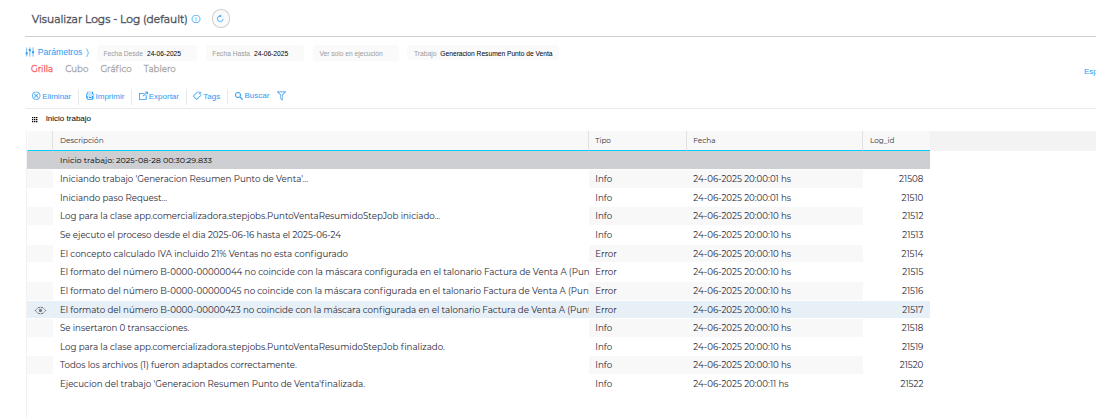Viewport: 1096px width, 418px height.
Task: Click the Ver solo en ejecución field
Action: [356, 53]
